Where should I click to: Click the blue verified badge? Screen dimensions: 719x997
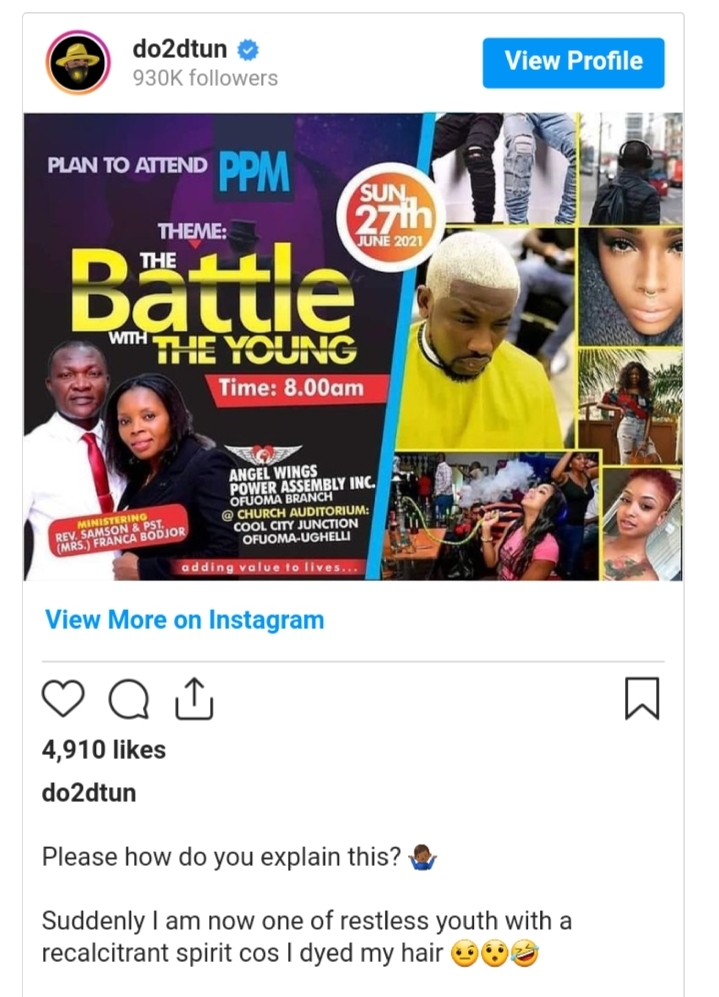(x=248, y=50)
